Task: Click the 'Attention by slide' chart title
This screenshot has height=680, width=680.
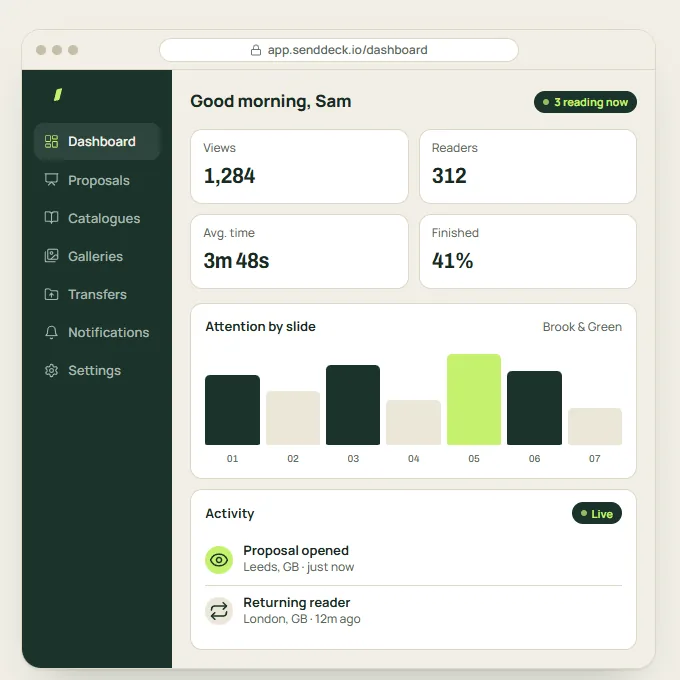Action: tap(260, 327)
